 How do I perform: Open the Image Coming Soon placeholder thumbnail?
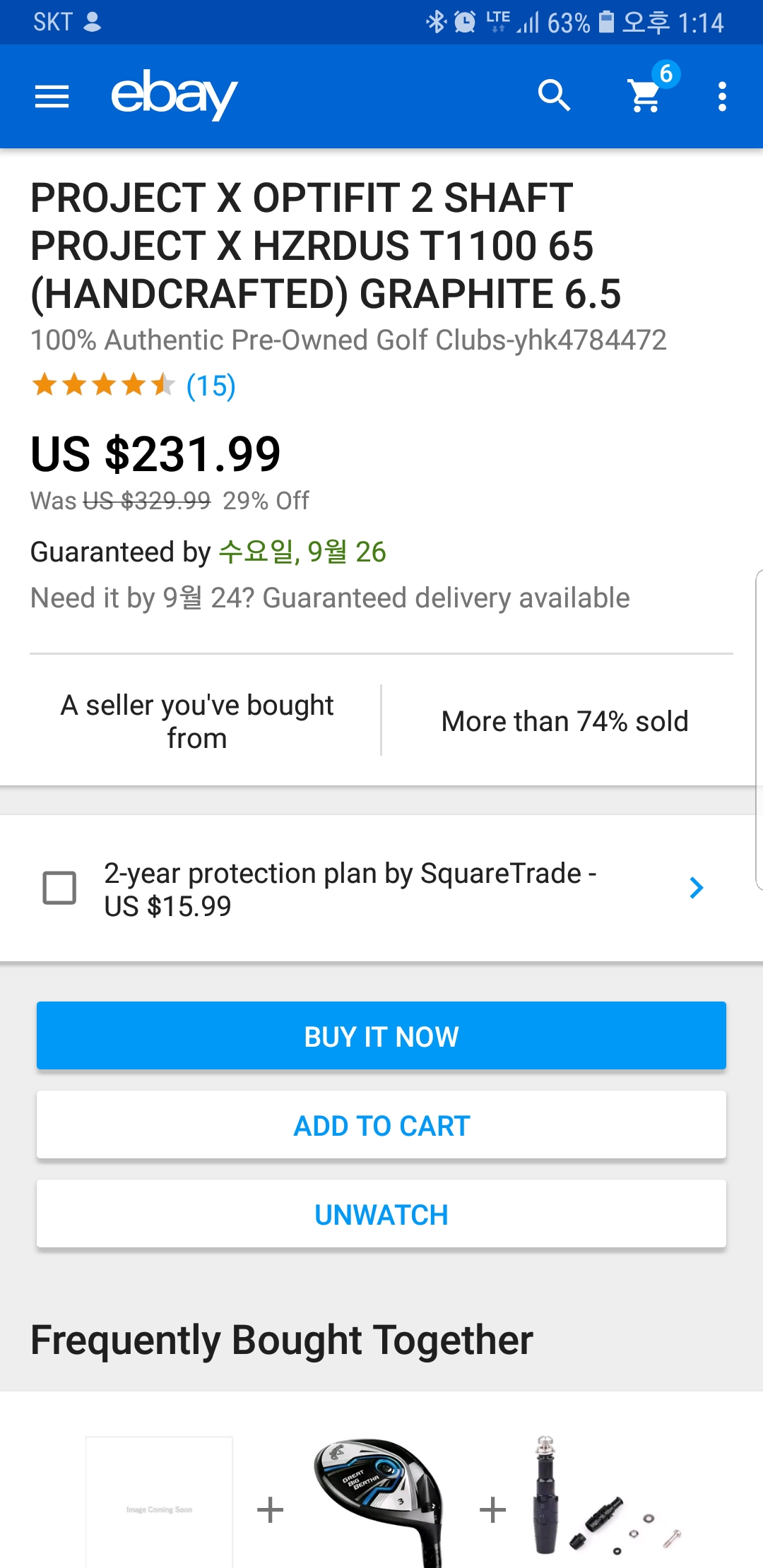tap(159, 1504)
